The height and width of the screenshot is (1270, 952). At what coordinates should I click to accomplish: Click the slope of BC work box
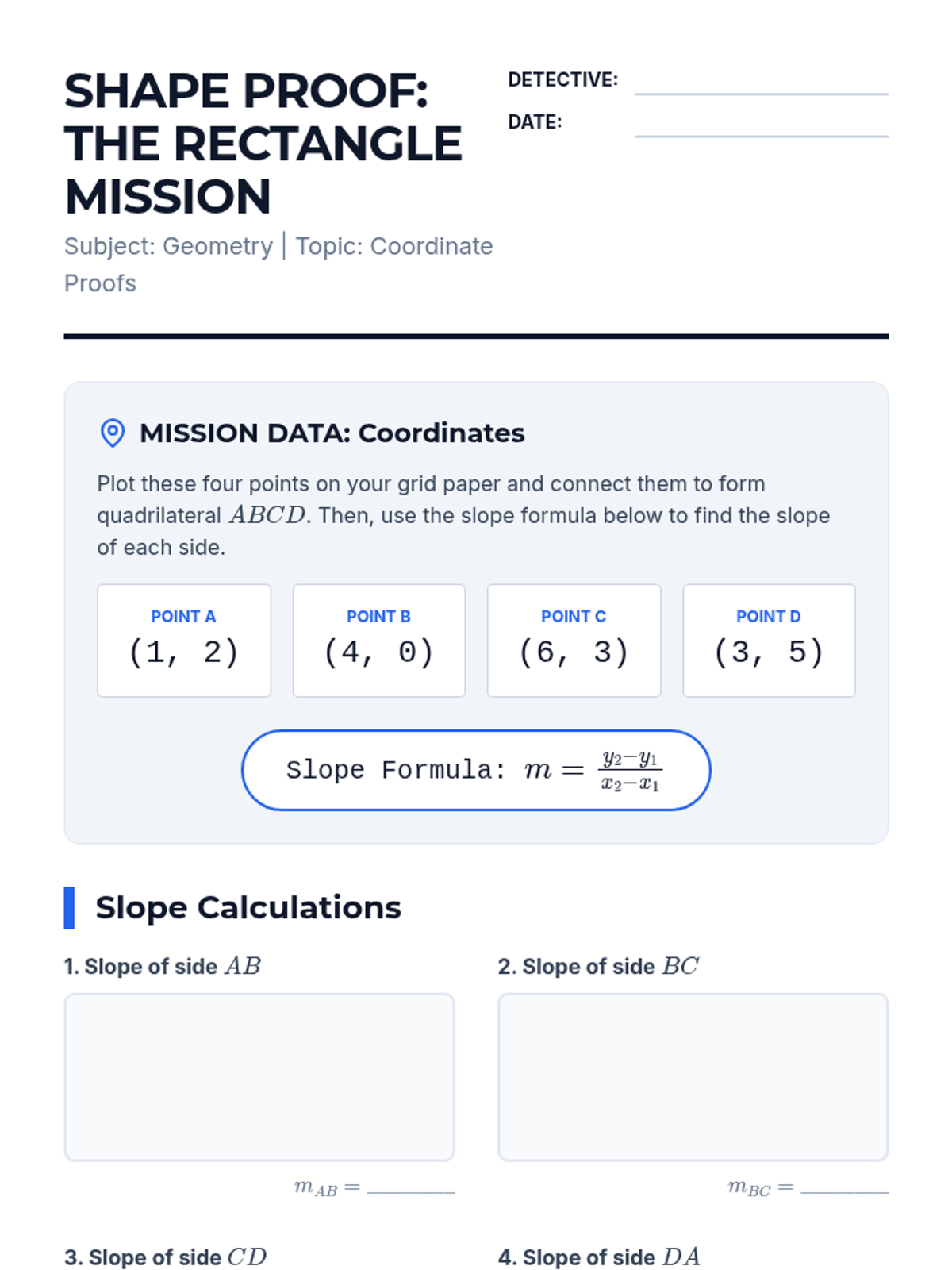coord(693,1077)
